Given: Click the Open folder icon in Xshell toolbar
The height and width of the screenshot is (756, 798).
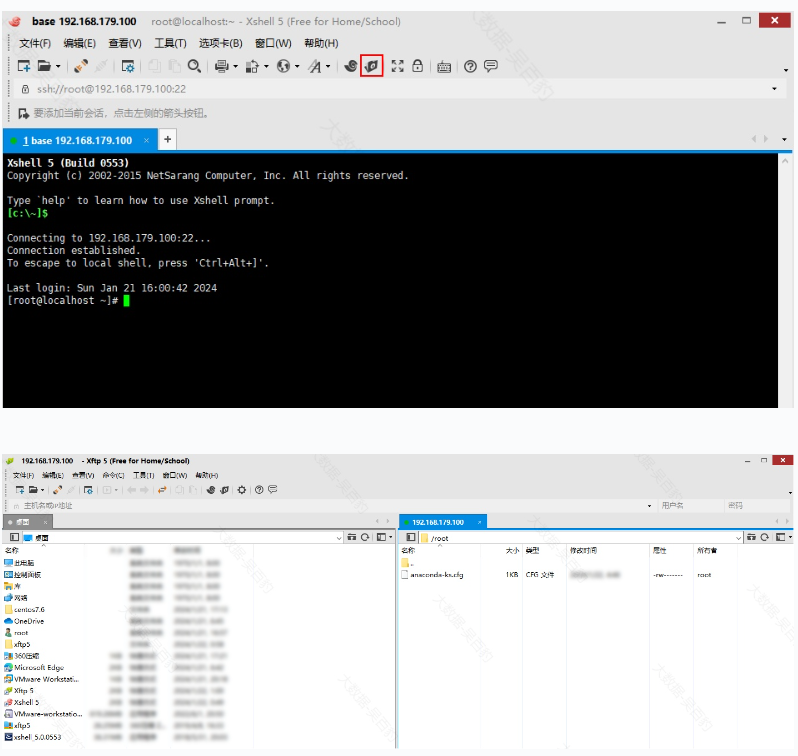Looking at the screenshot, I should [44, 66].
